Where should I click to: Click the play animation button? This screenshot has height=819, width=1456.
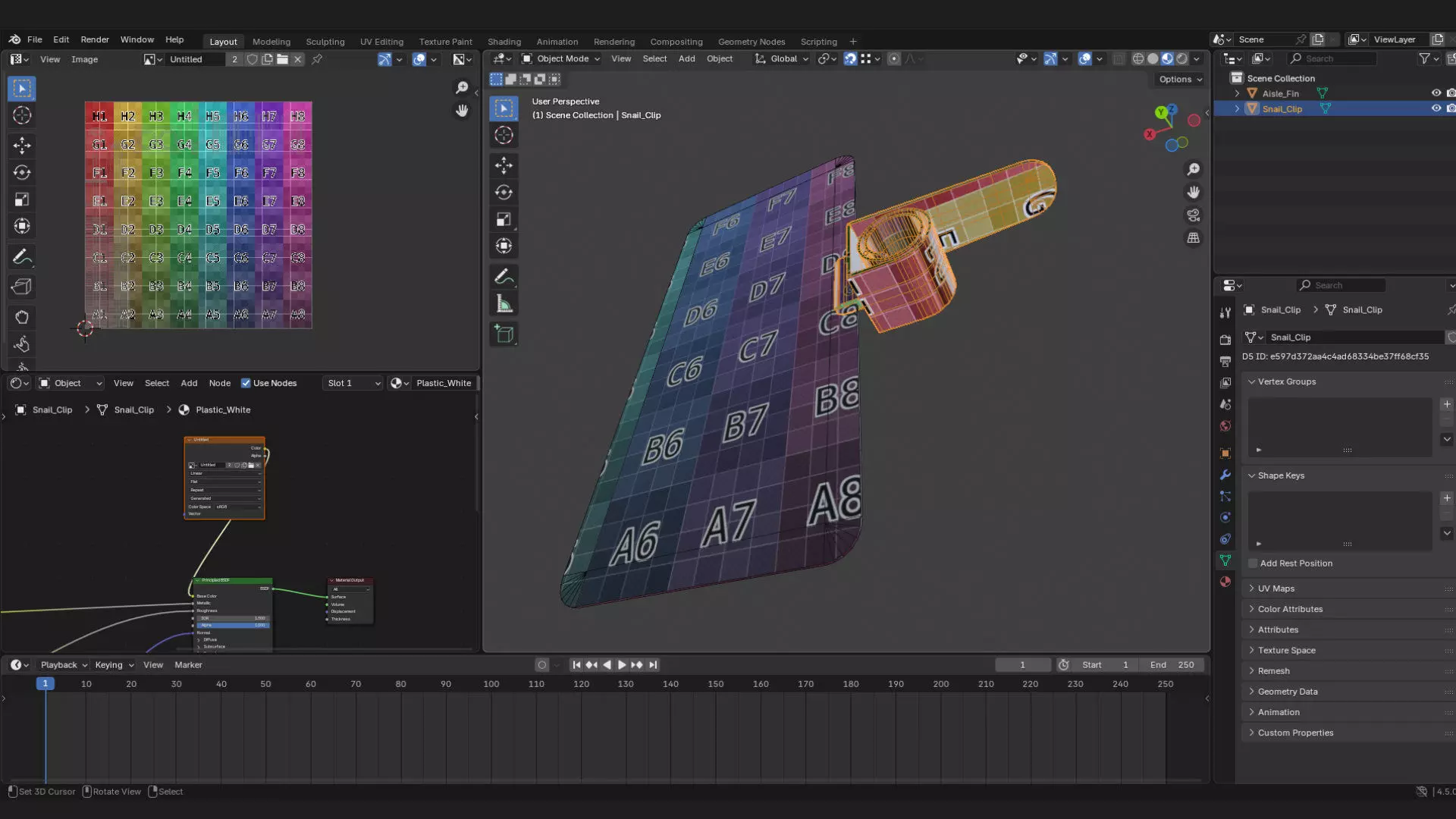pyautogui.click(x=622, y=665)
